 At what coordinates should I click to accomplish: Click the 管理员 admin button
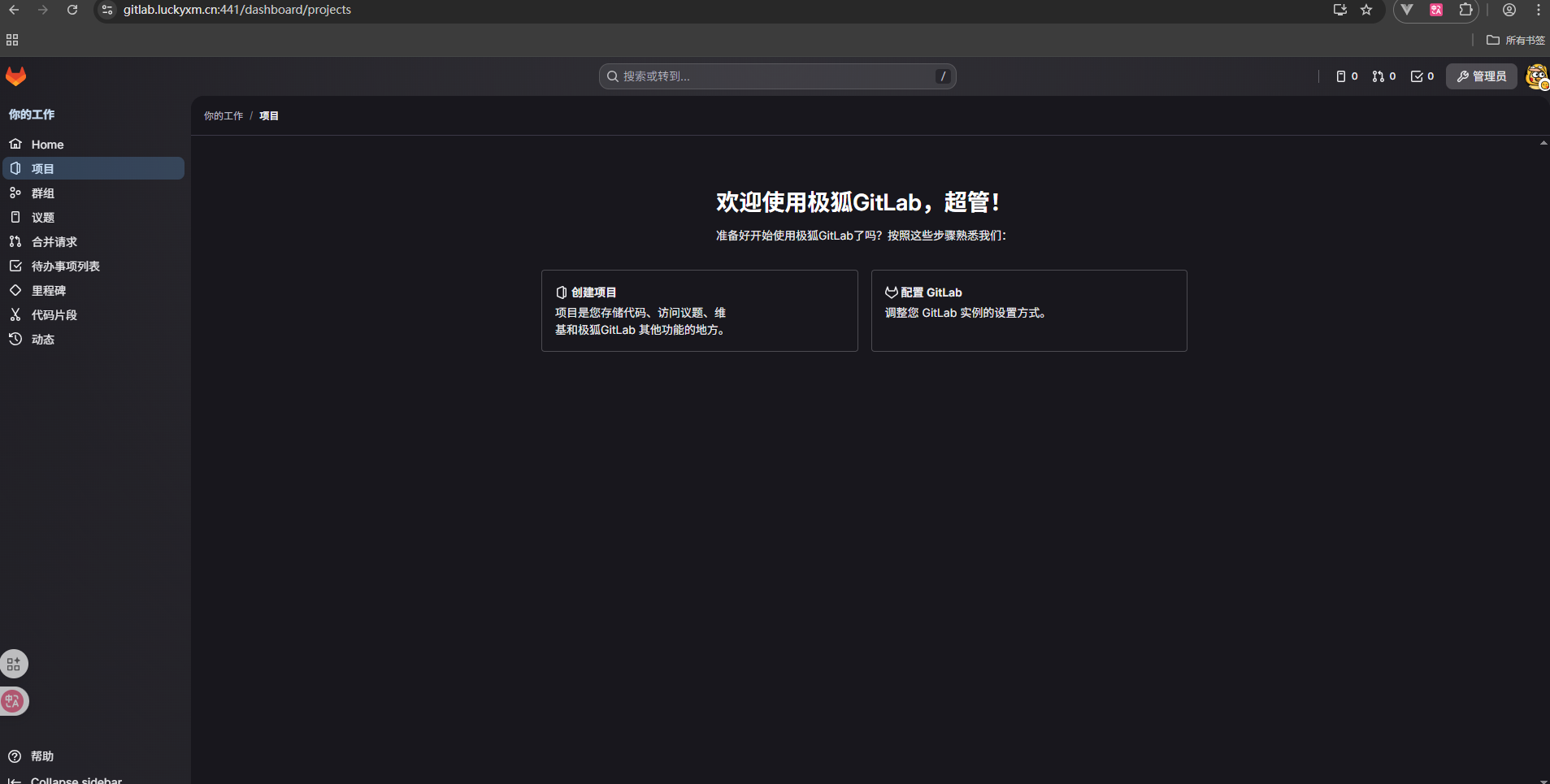tap(1482, 76)
